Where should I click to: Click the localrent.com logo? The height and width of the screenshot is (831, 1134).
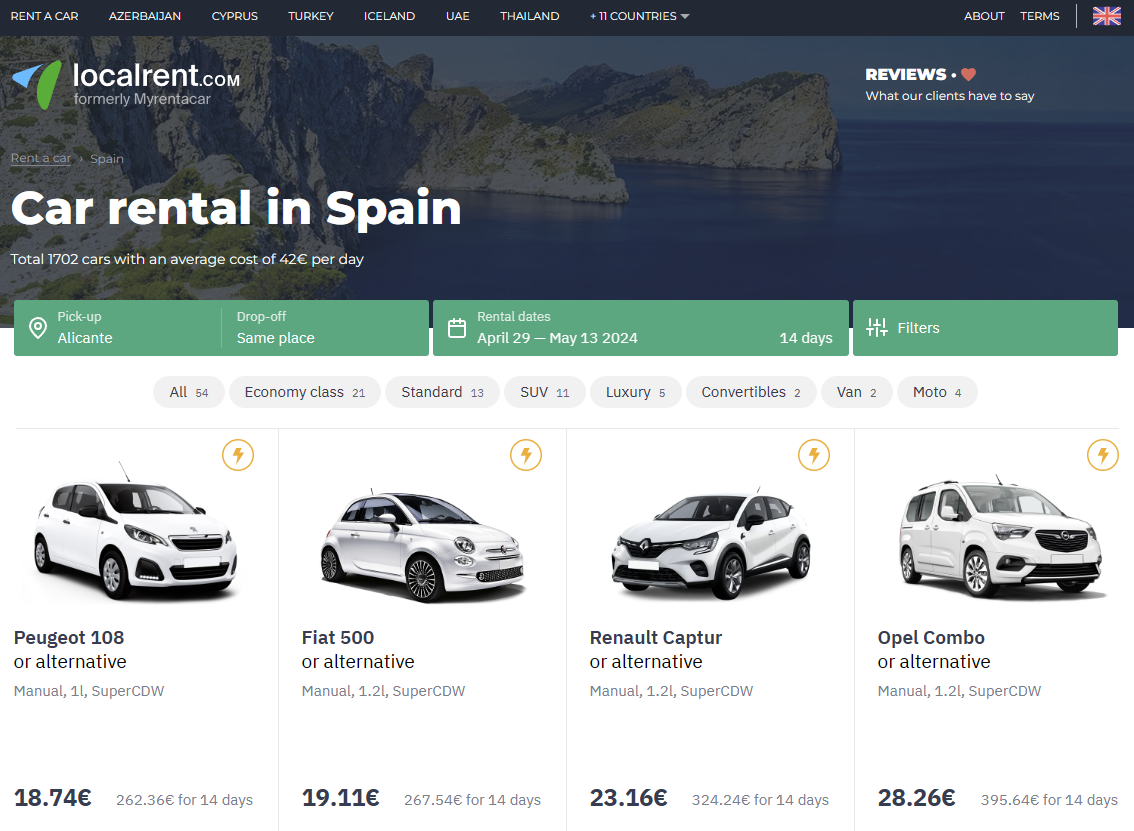125,84
